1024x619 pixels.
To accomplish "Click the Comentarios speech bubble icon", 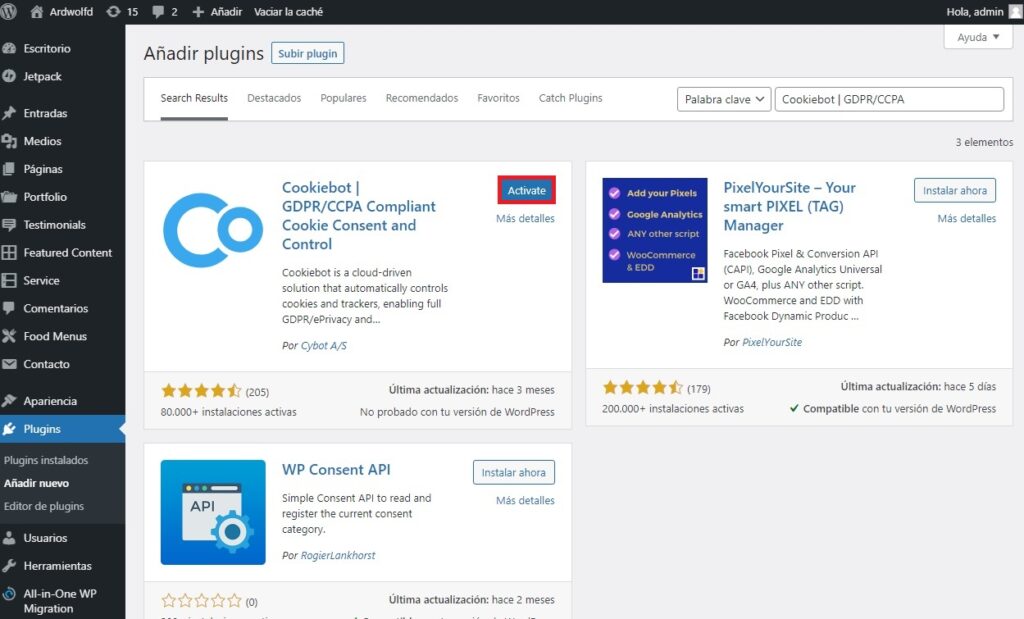I will [9, 308].
